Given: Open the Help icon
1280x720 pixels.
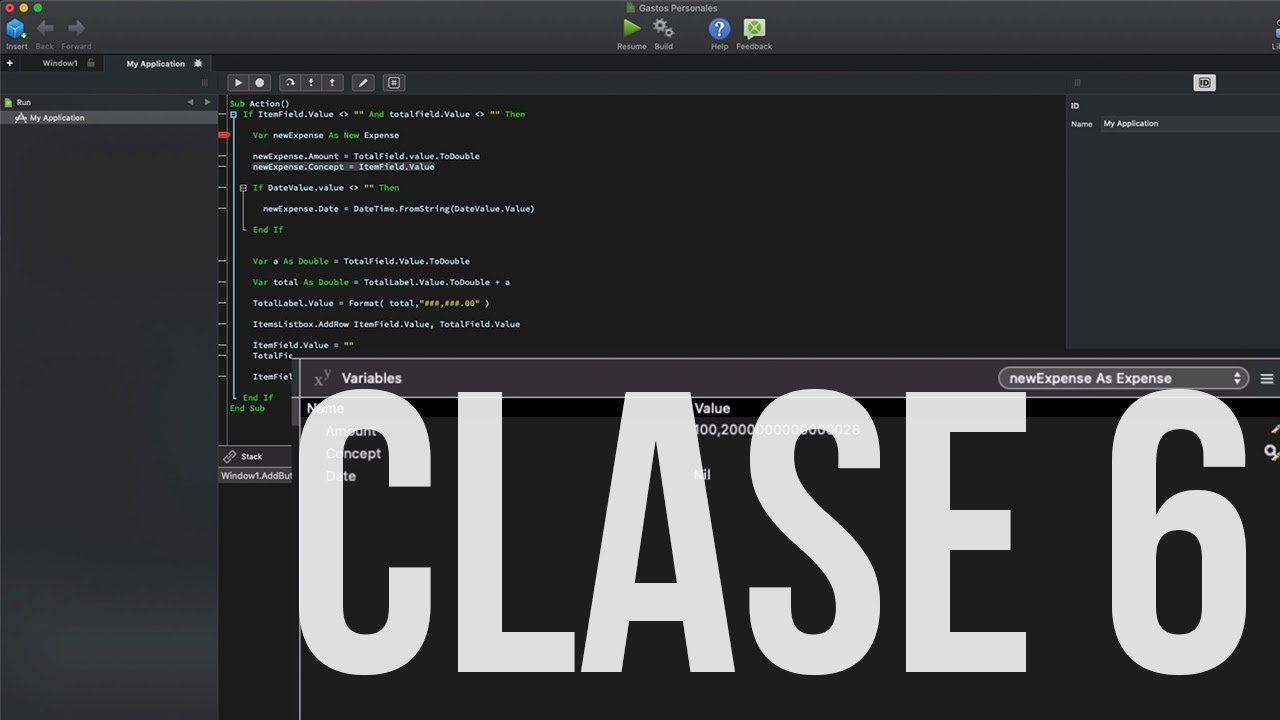Looking at the screenshot, I should click(719, 29).
